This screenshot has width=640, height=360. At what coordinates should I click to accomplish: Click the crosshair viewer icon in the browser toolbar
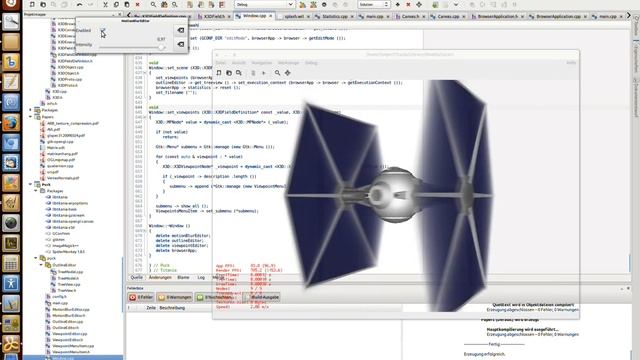tap(288, 73)
